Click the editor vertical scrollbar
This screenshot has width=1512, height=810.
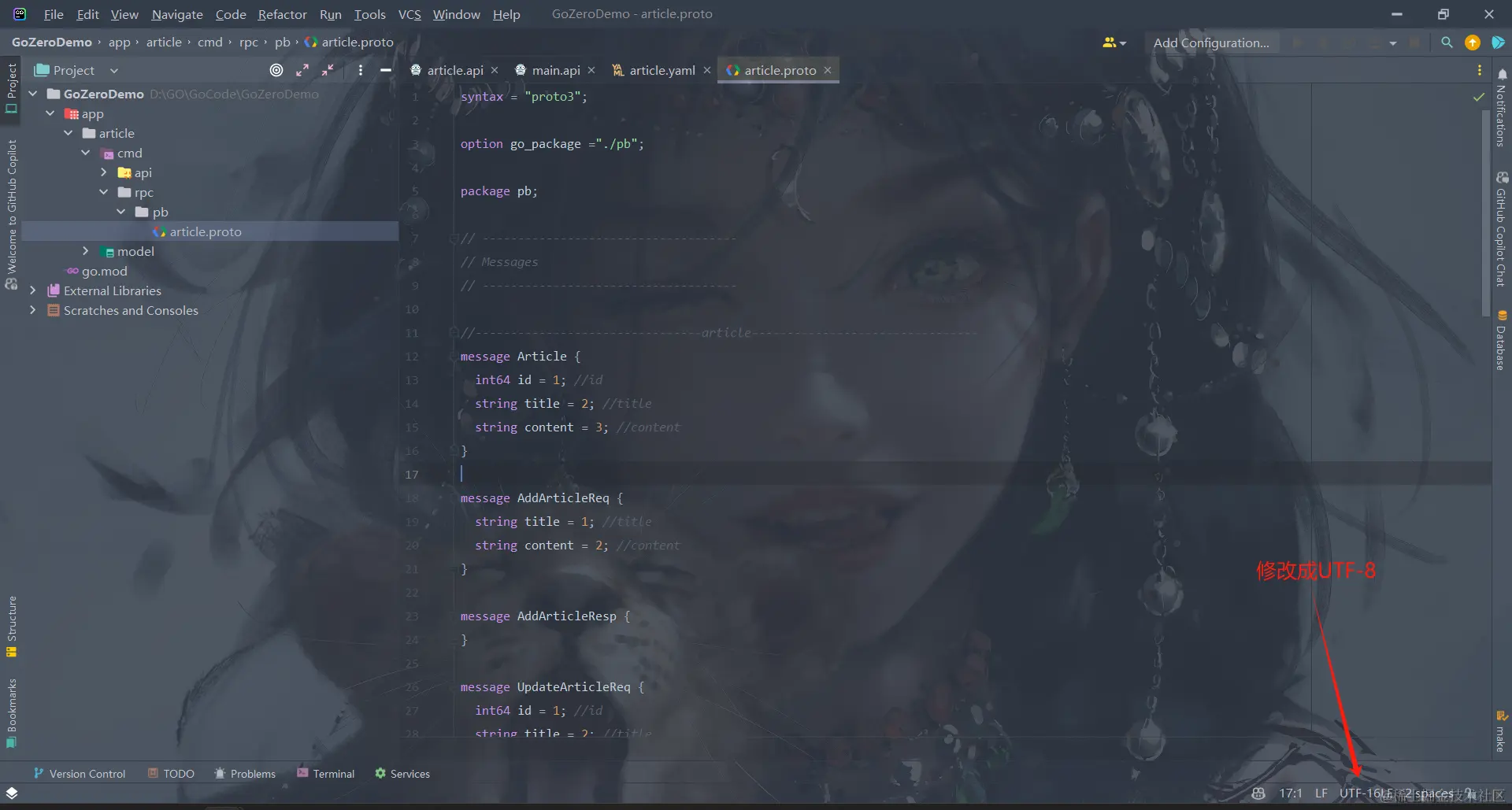(1487, 213)
